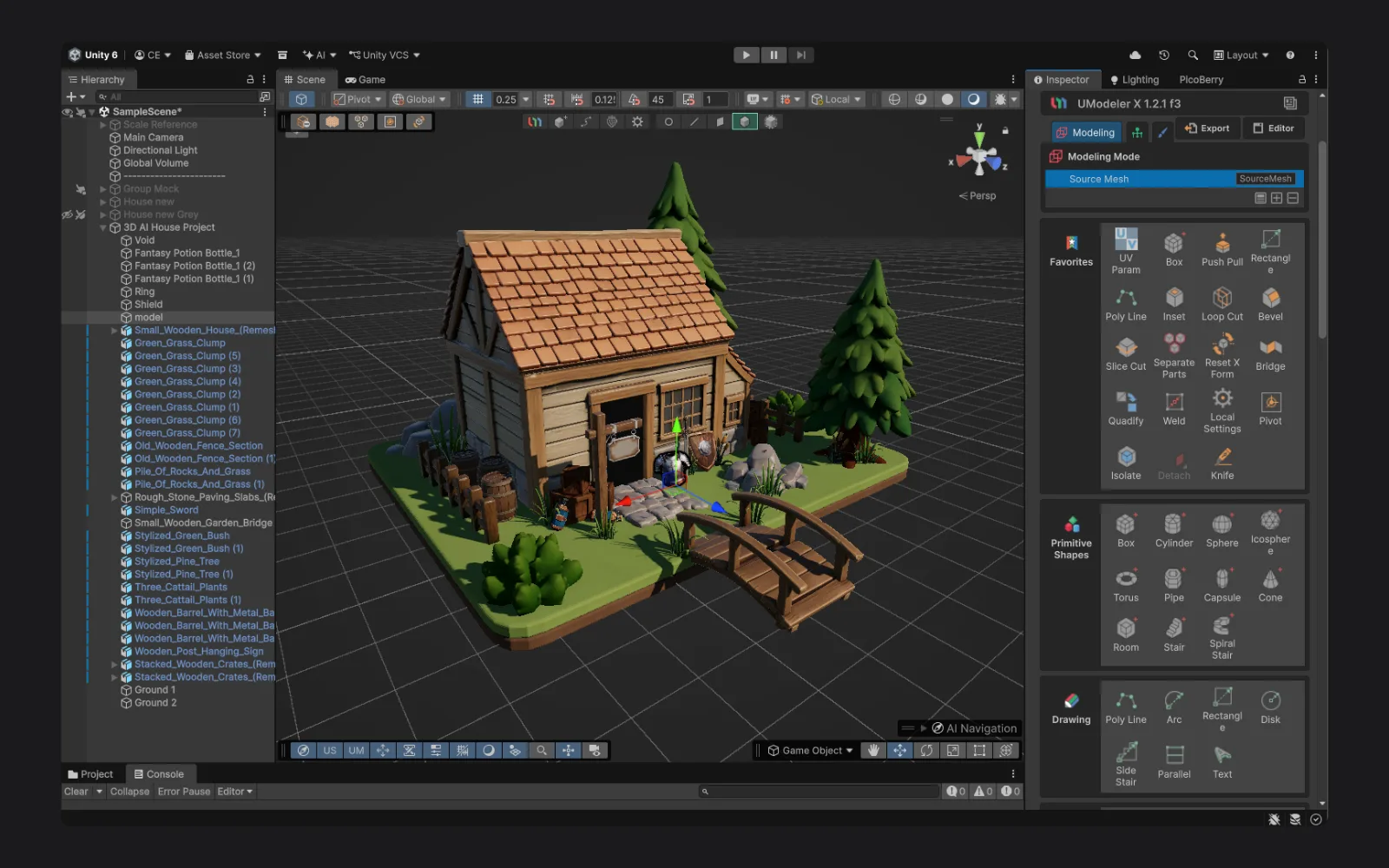
Task: Use the Separate Parts tool
Action: click(1174, 356)
